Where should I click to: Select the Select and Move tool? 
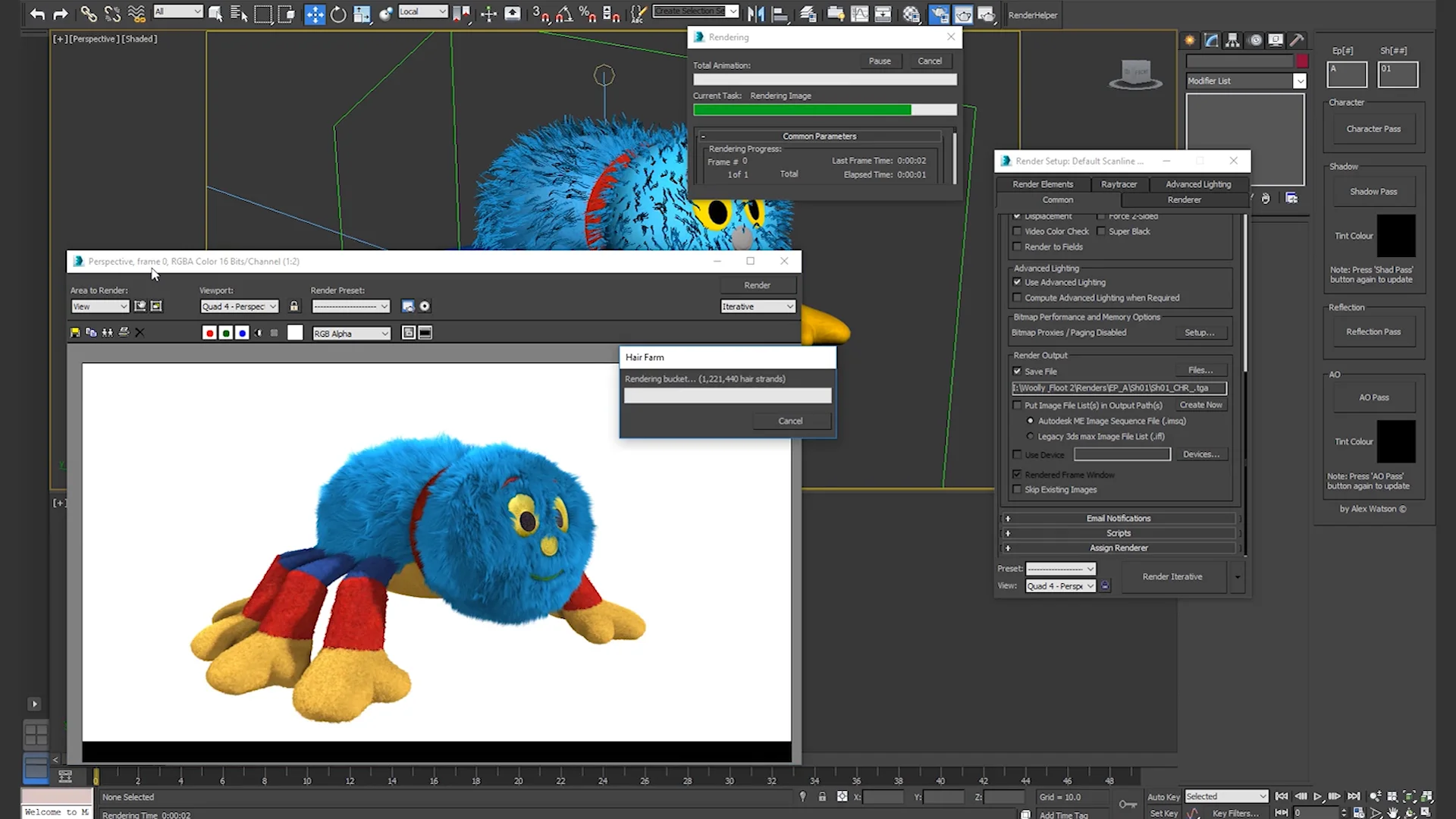(315, 14)
